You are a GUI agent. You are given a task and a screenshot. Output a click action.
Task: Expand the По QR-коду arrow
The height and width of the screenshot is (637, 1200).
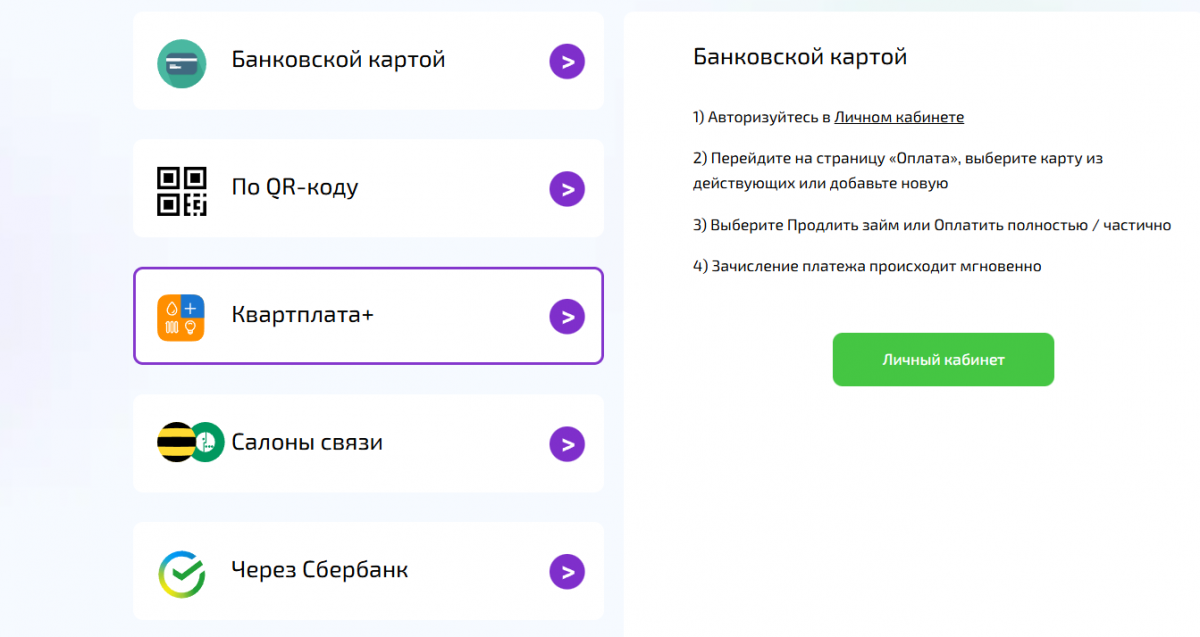pos(567,189)
